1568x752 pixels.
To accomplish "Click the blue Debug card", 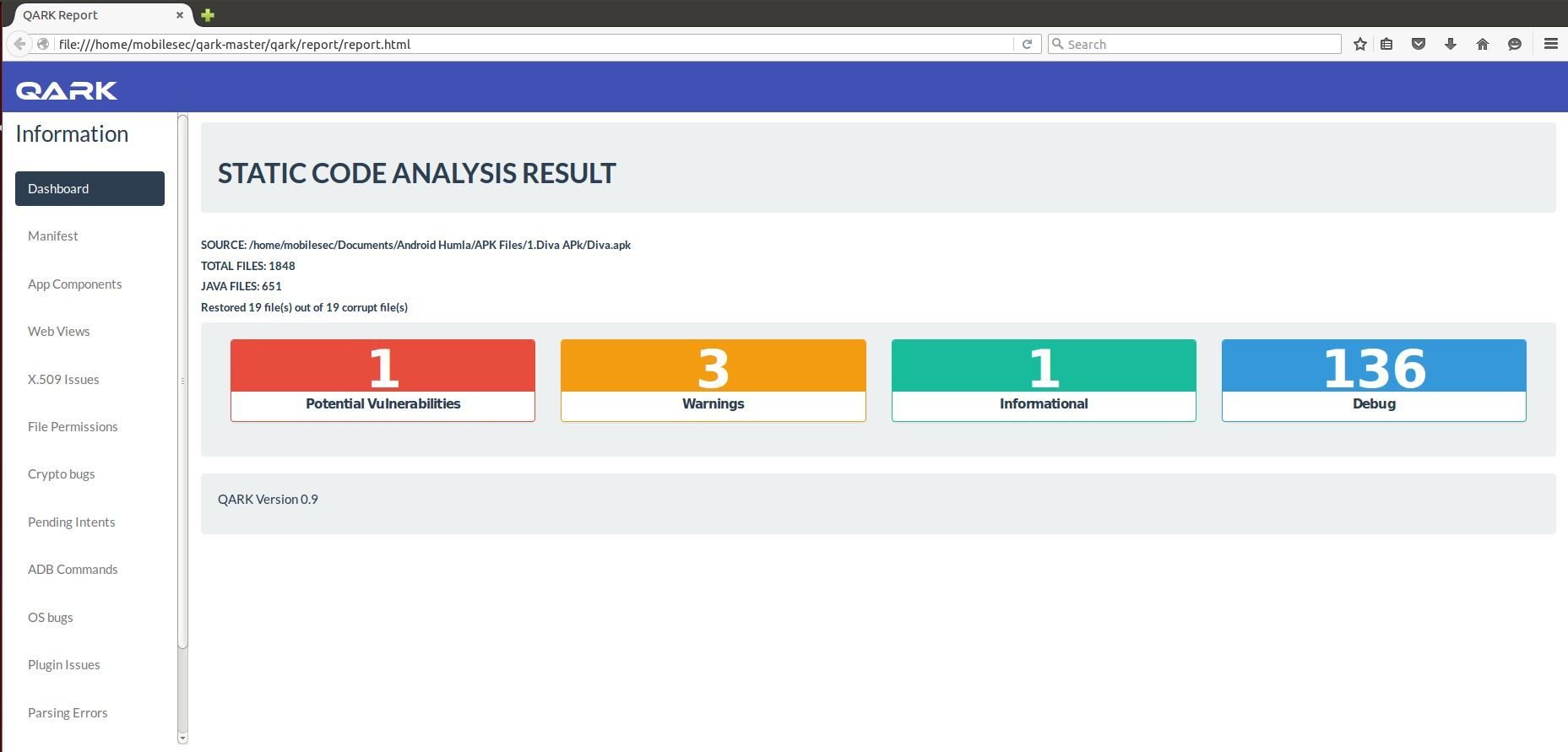I will (x=1374, y=380).
